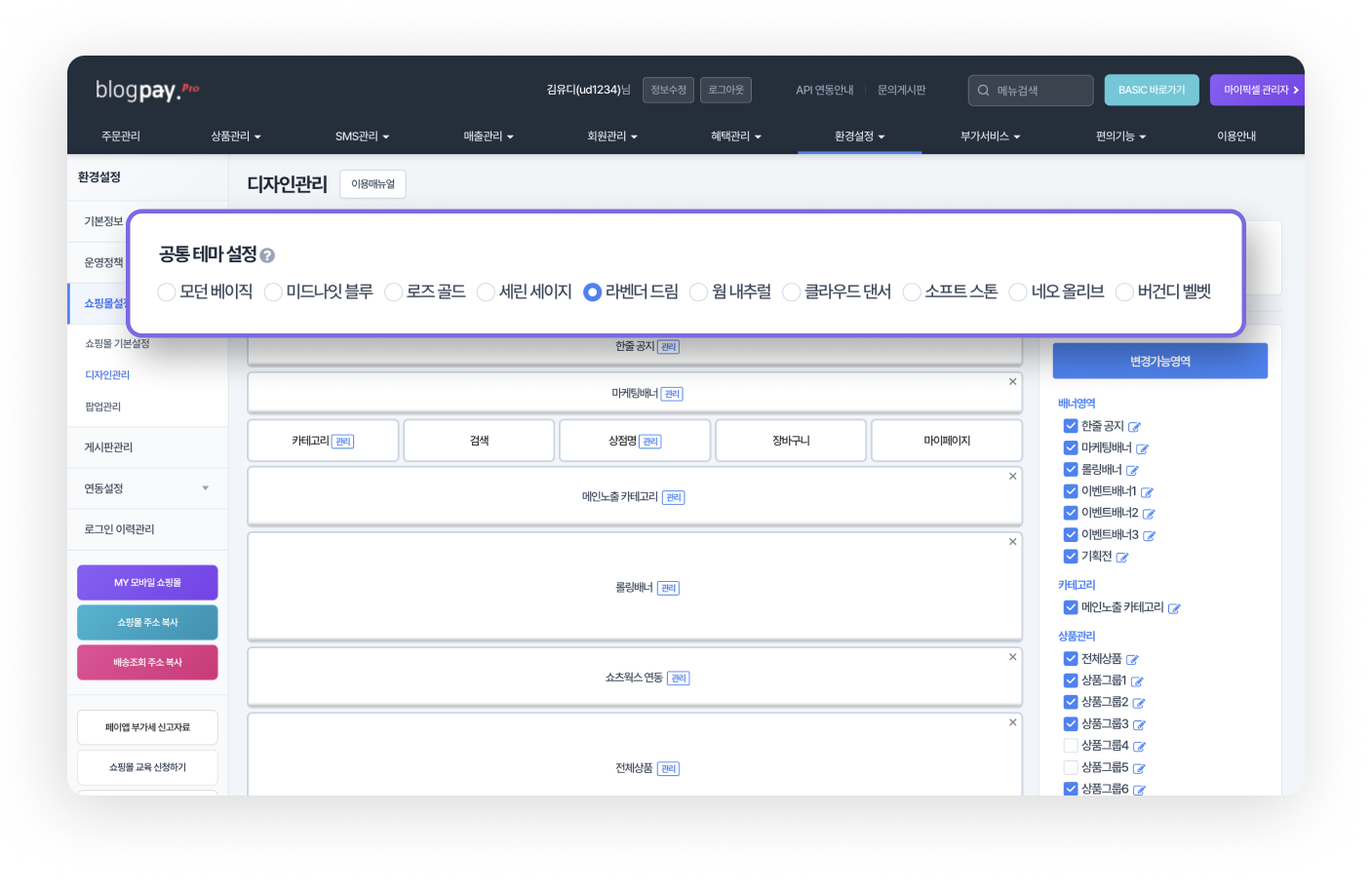Screen dimensions: 1372x892
Task: Click the edit icon beside 메인노출 카테고리 checkbox
Action: coord(1174,608)
